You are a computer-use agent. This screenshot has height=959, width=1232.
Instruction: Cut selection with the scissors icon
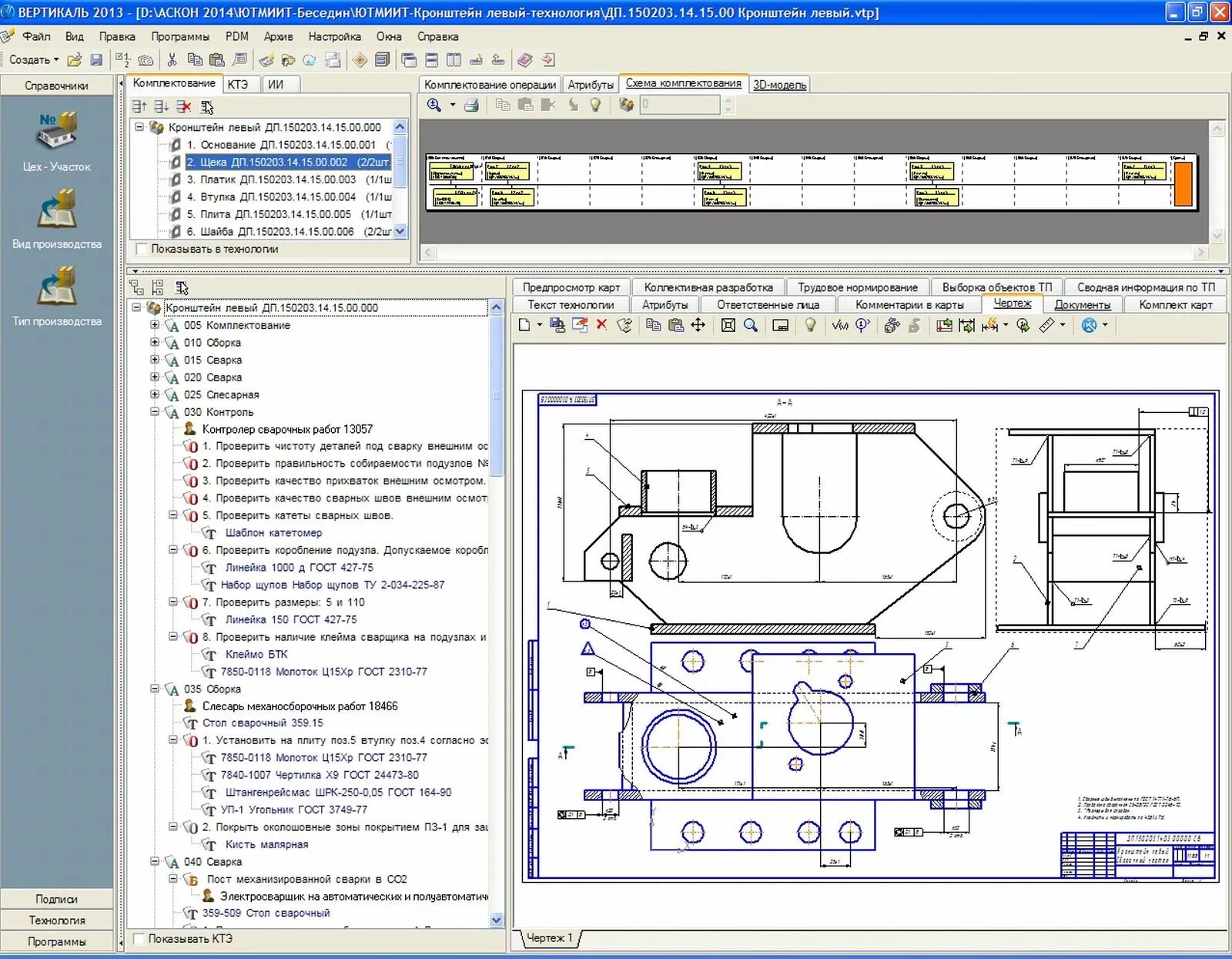click(172, 60)
